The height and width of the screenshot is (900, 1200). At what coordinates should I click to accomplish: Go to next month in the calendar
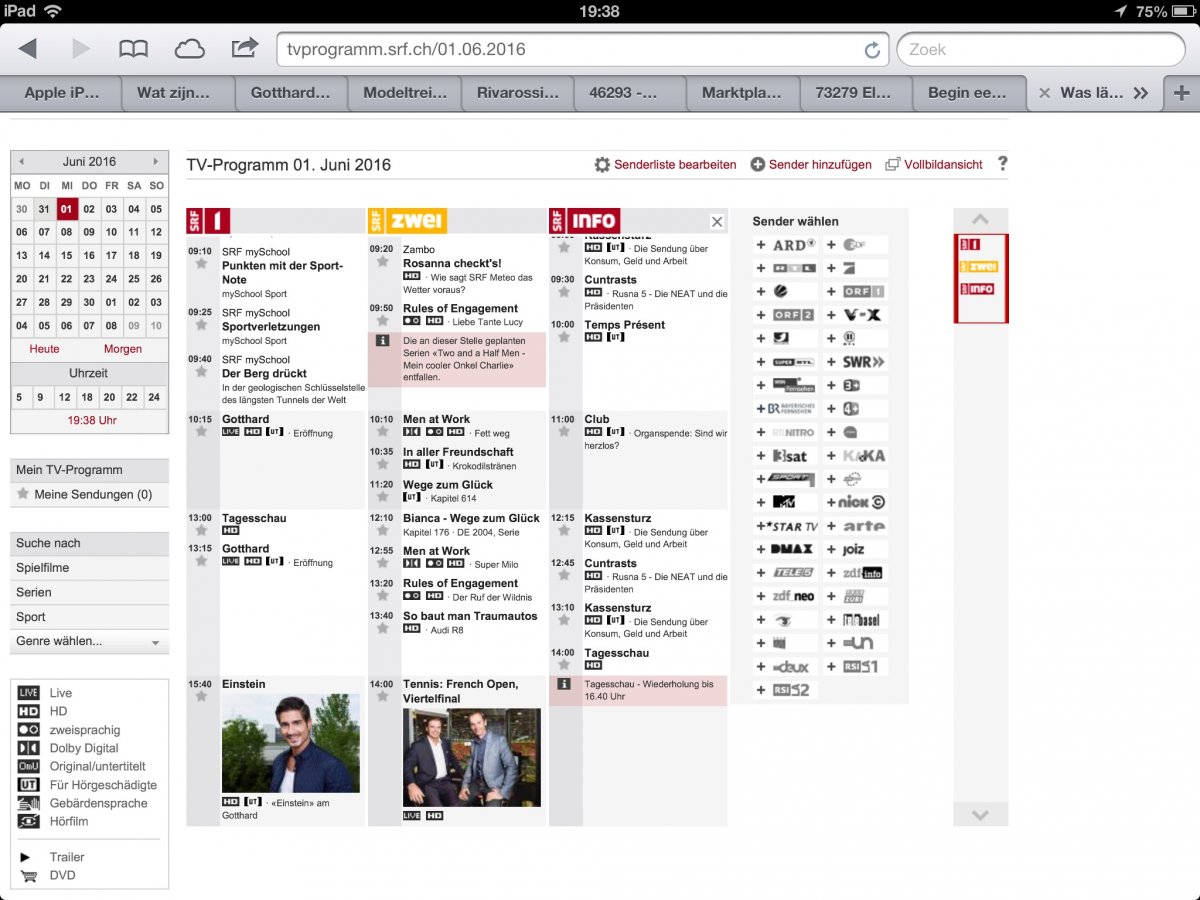tap(156, 161)
